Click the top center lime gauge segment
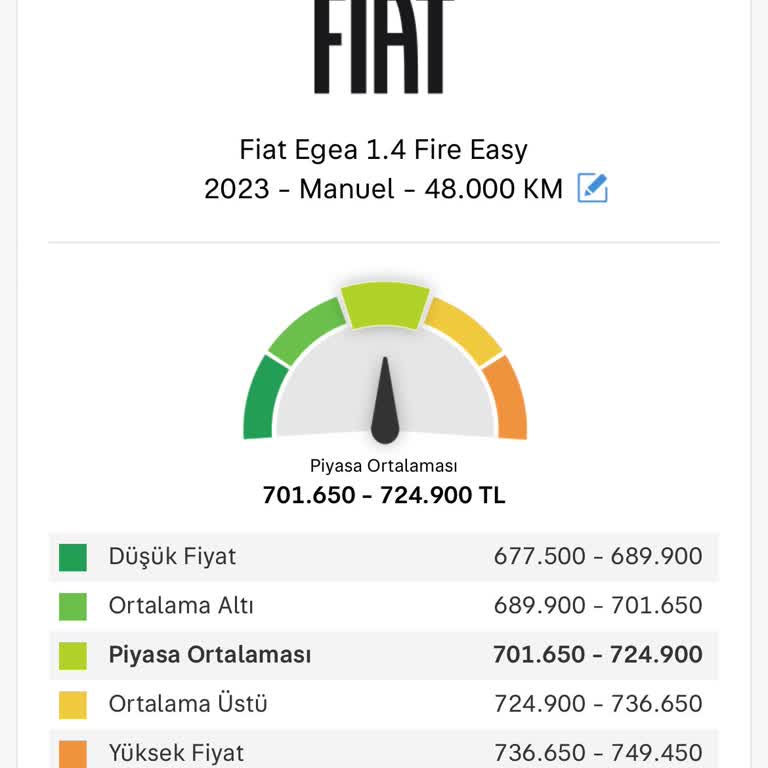This screenshot has height=768, width=768. (385, 304)
